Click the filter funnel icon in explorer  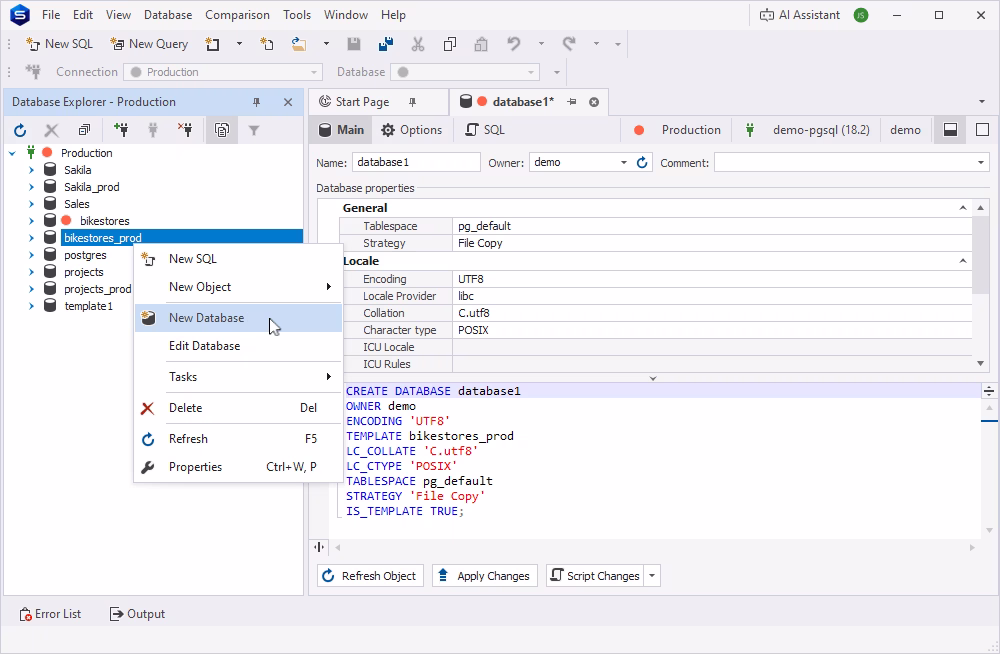pos(254,130)
